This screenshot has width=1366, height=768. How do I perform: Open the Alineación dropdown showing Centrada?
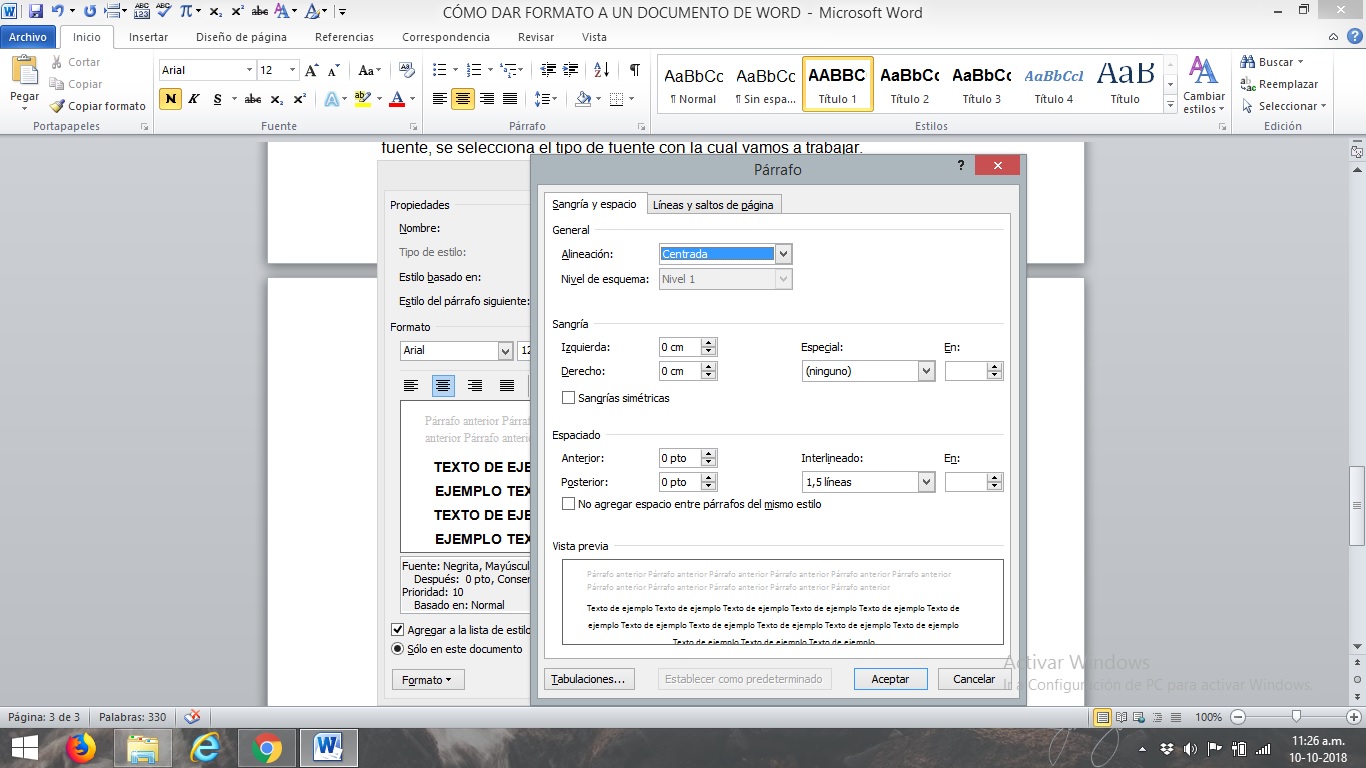click(783, 254)
